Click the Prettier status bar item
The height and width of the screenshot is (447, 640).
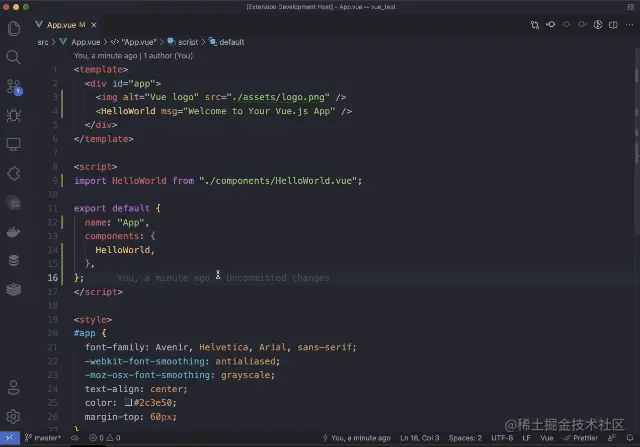click(x=580, y=438)
